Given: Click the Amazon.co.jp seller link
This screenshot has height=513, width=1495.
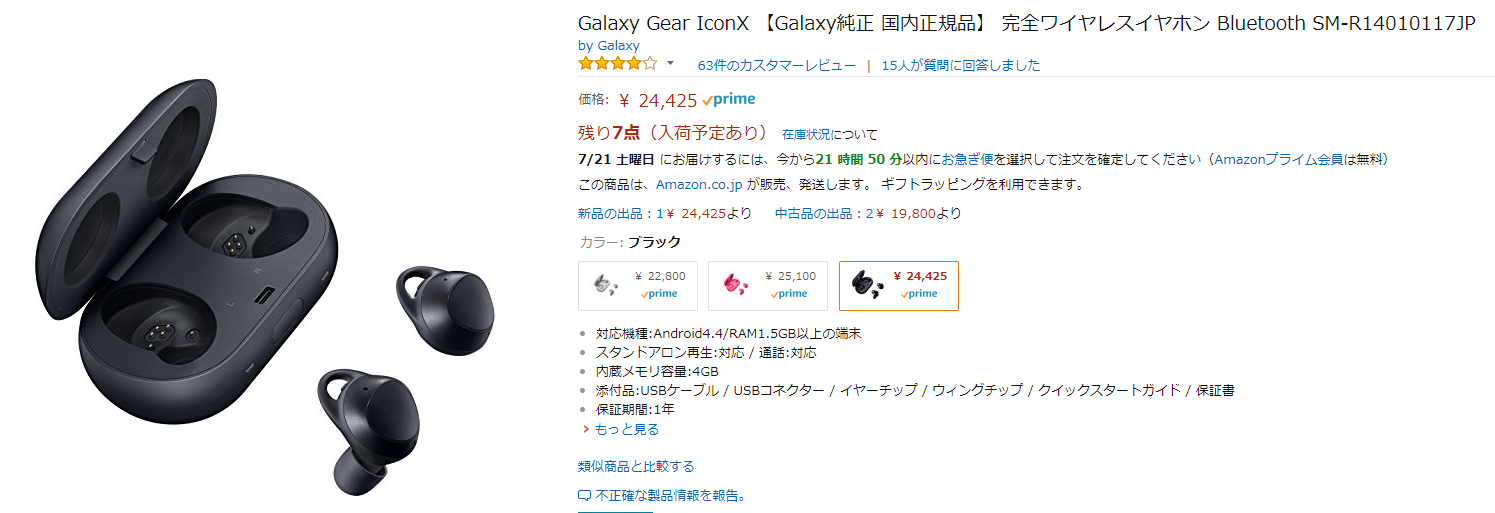Looking at the screenshot, I should (x=697, y=185).
